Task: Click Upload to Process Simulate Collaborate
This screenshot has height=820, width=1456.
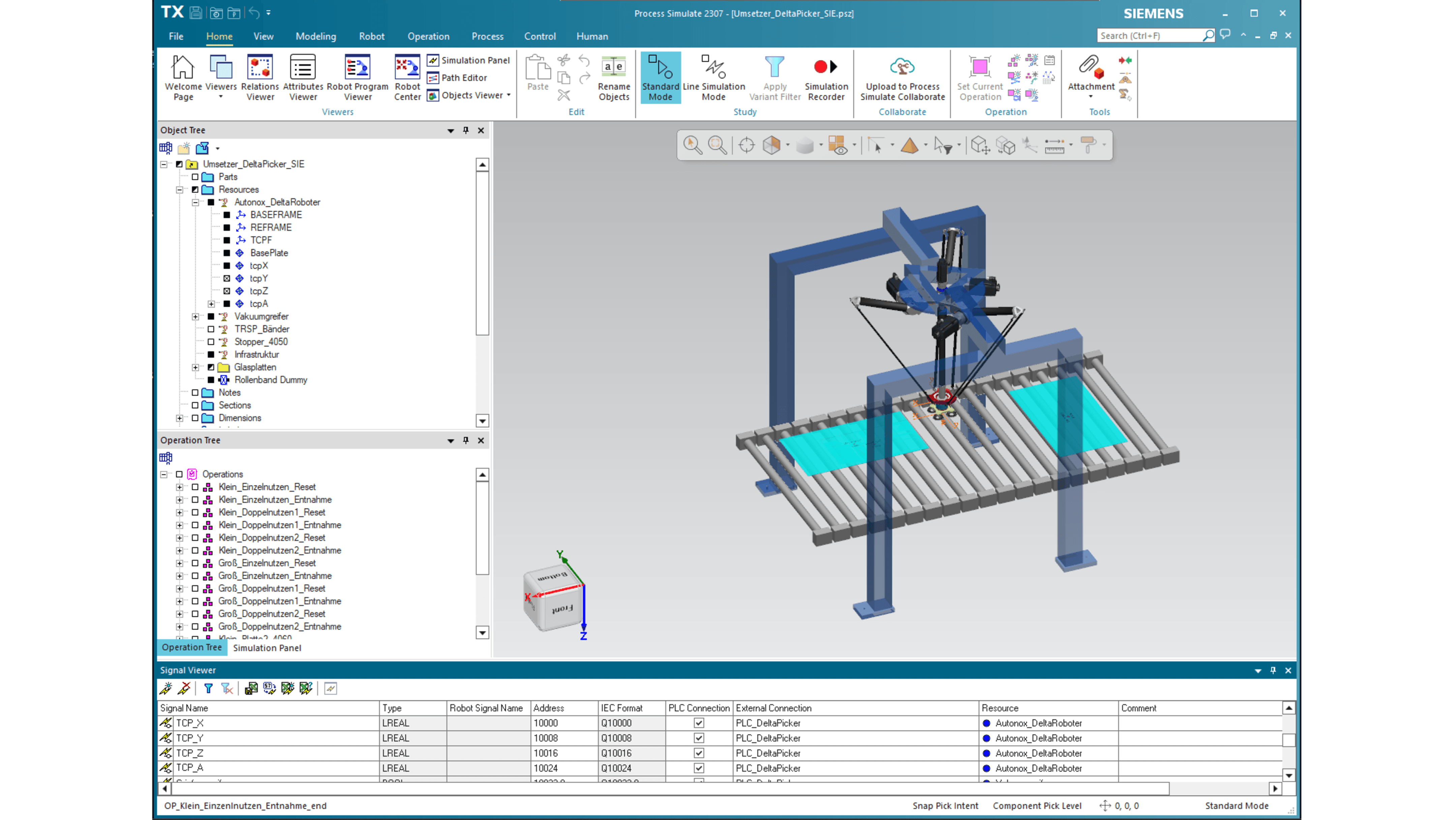Action: 902,78
